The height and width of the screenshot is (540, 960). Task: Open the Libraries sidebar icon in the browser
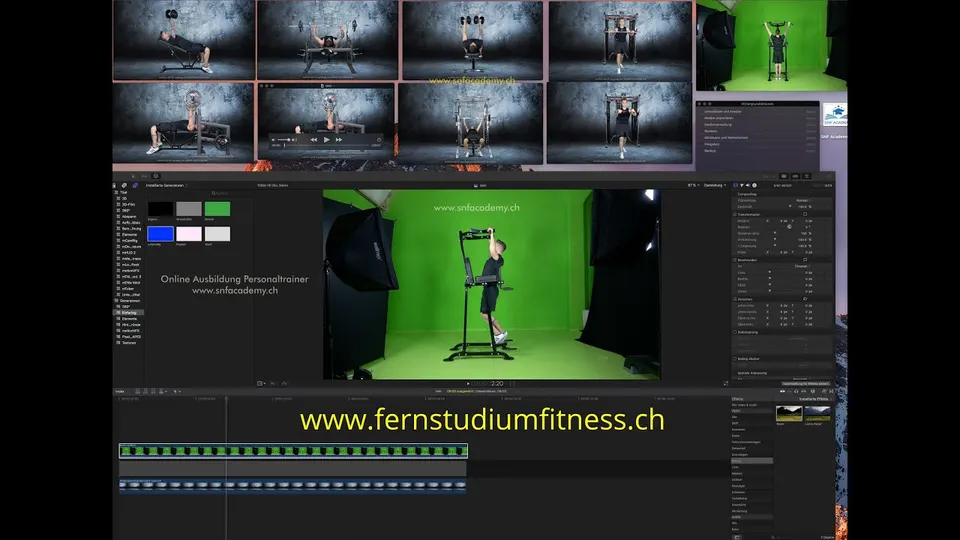(114, 186)
